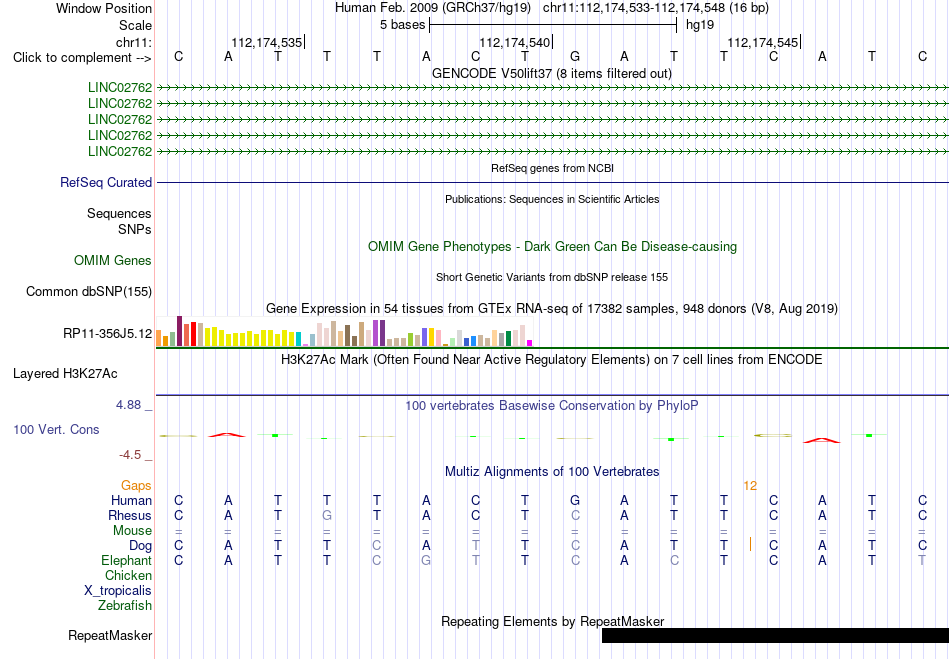Click the Sequences track label

(x=119, y=213)
